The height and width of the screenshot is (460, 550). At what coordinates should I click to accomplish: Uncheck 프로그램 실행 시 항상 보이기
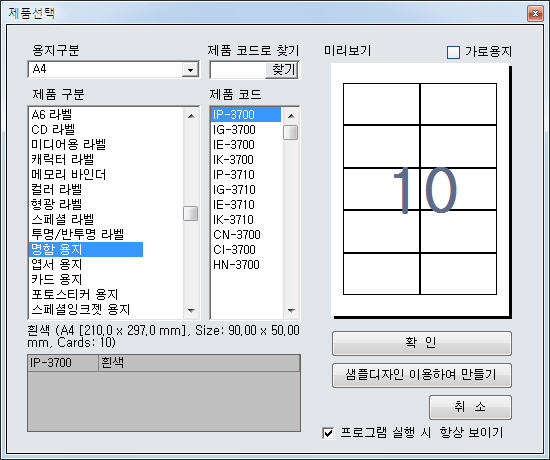click(328, 433)
